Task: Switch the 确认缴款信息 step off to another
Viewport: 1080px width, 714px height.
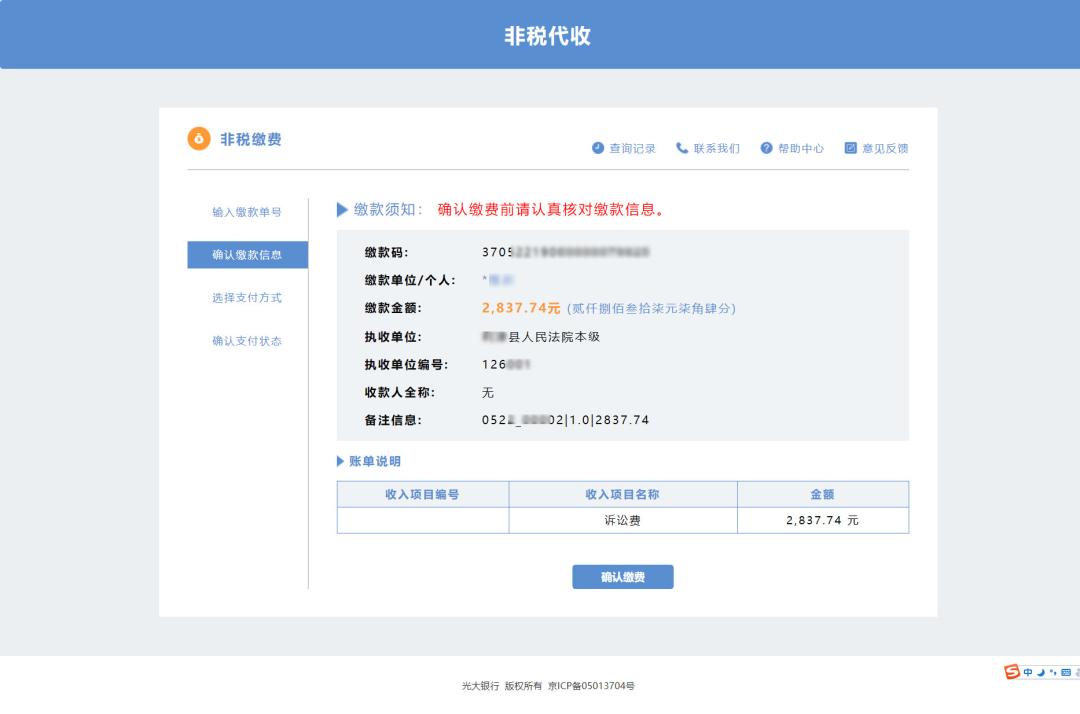Action: [247, 255]
